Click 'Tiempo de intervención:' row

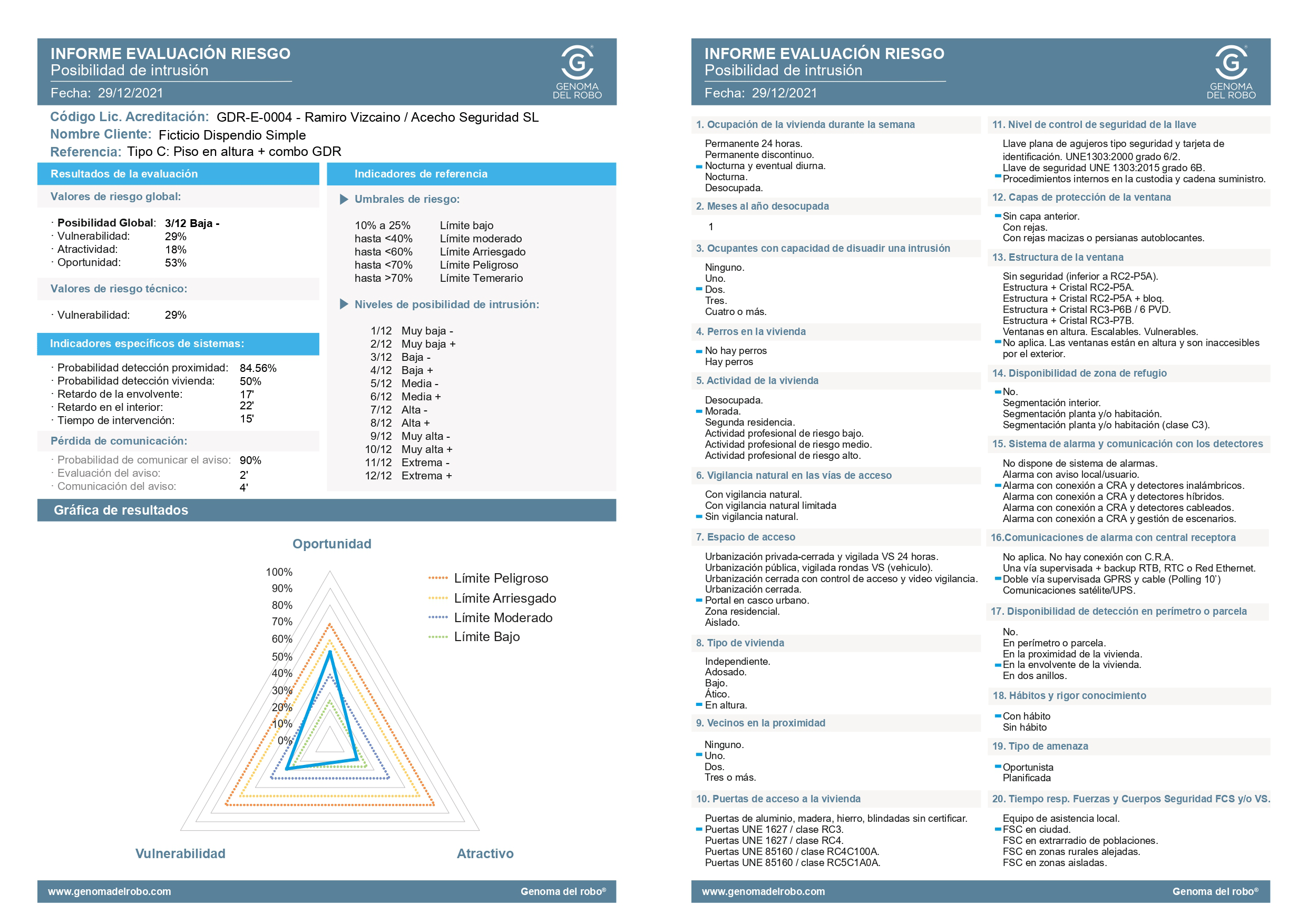152,420
